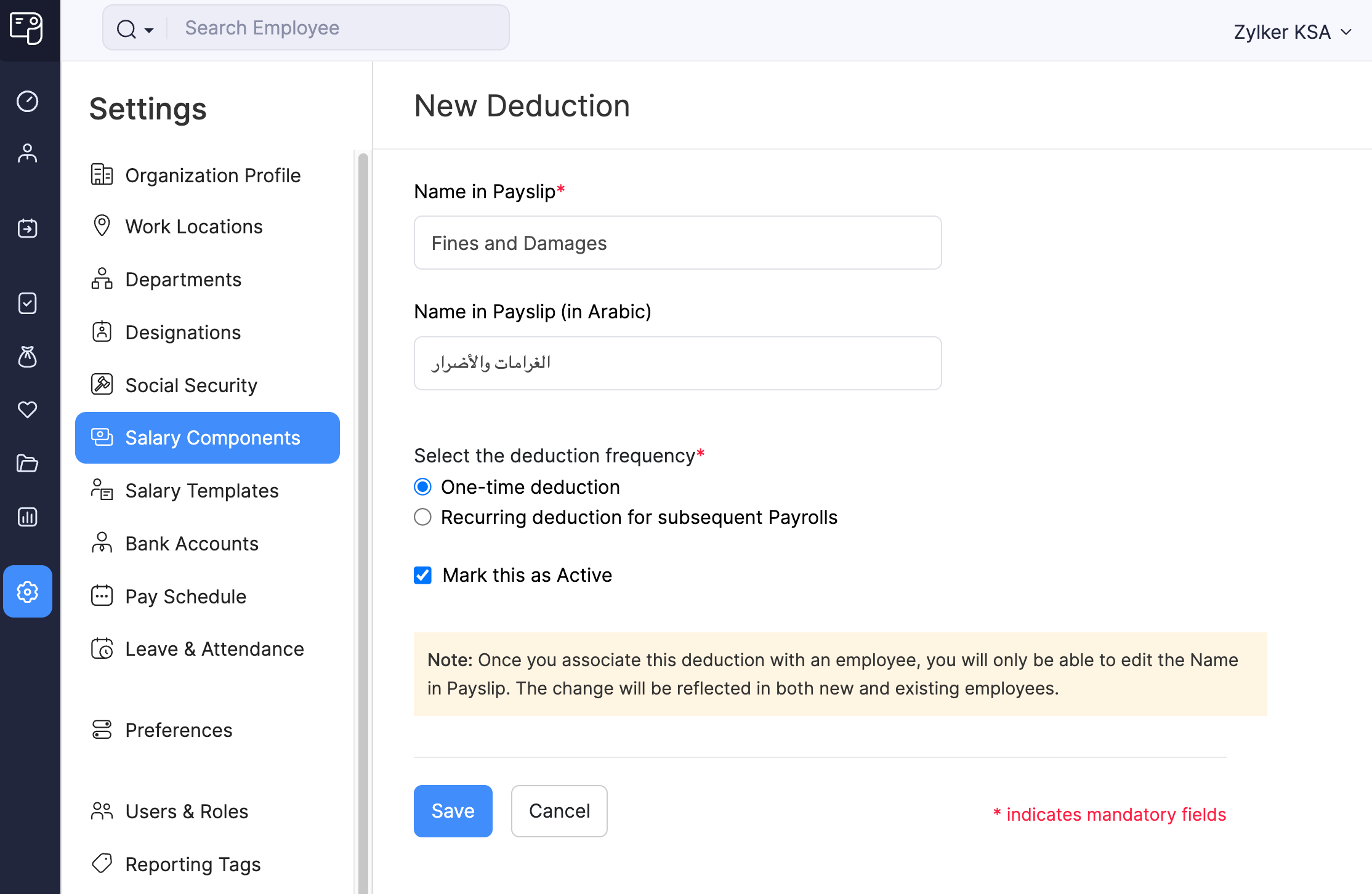Choose Recurring deduction for subsequent Payrolls
The width and height of the screenshot is (1372, 894).
[x=422, y=517]
